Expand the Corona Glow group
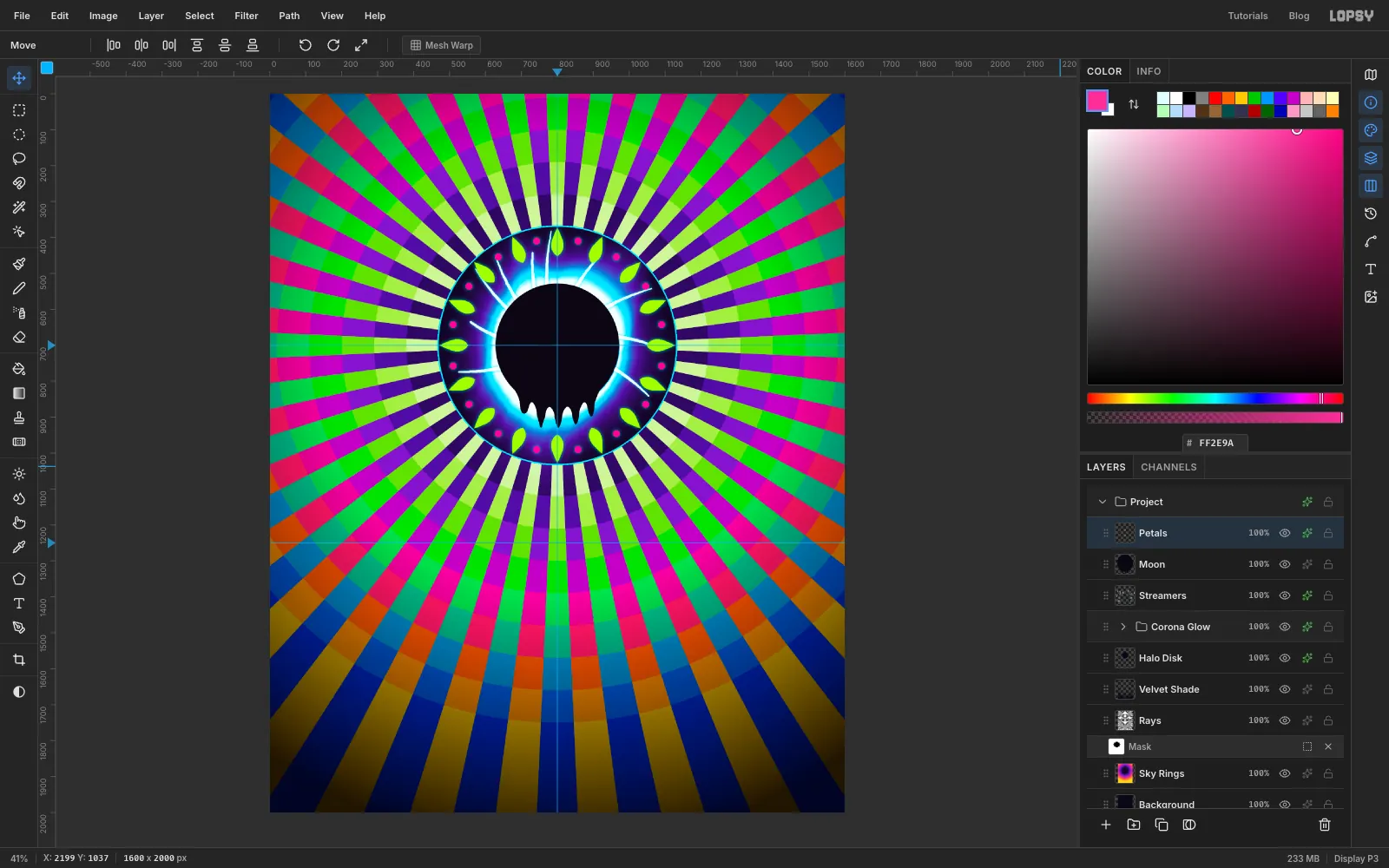This screenshot has width=1389, height=868. [1123, 627]
